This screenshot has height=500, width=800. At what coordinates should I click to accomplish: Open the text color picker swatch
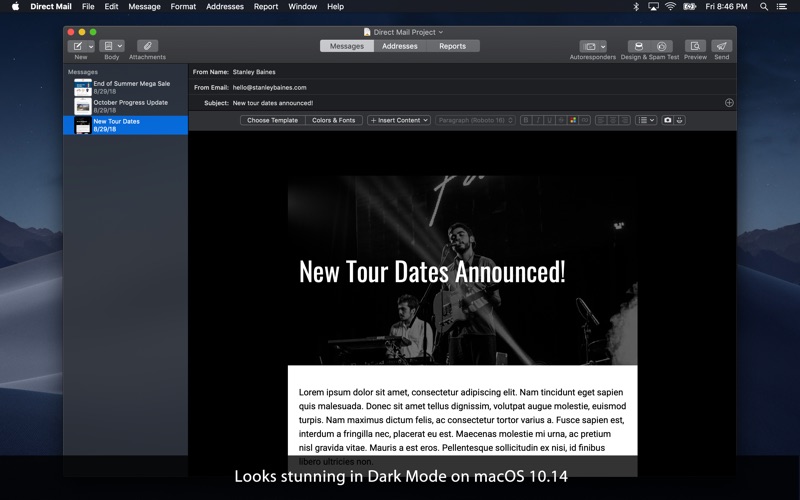(x=573, y=120)
